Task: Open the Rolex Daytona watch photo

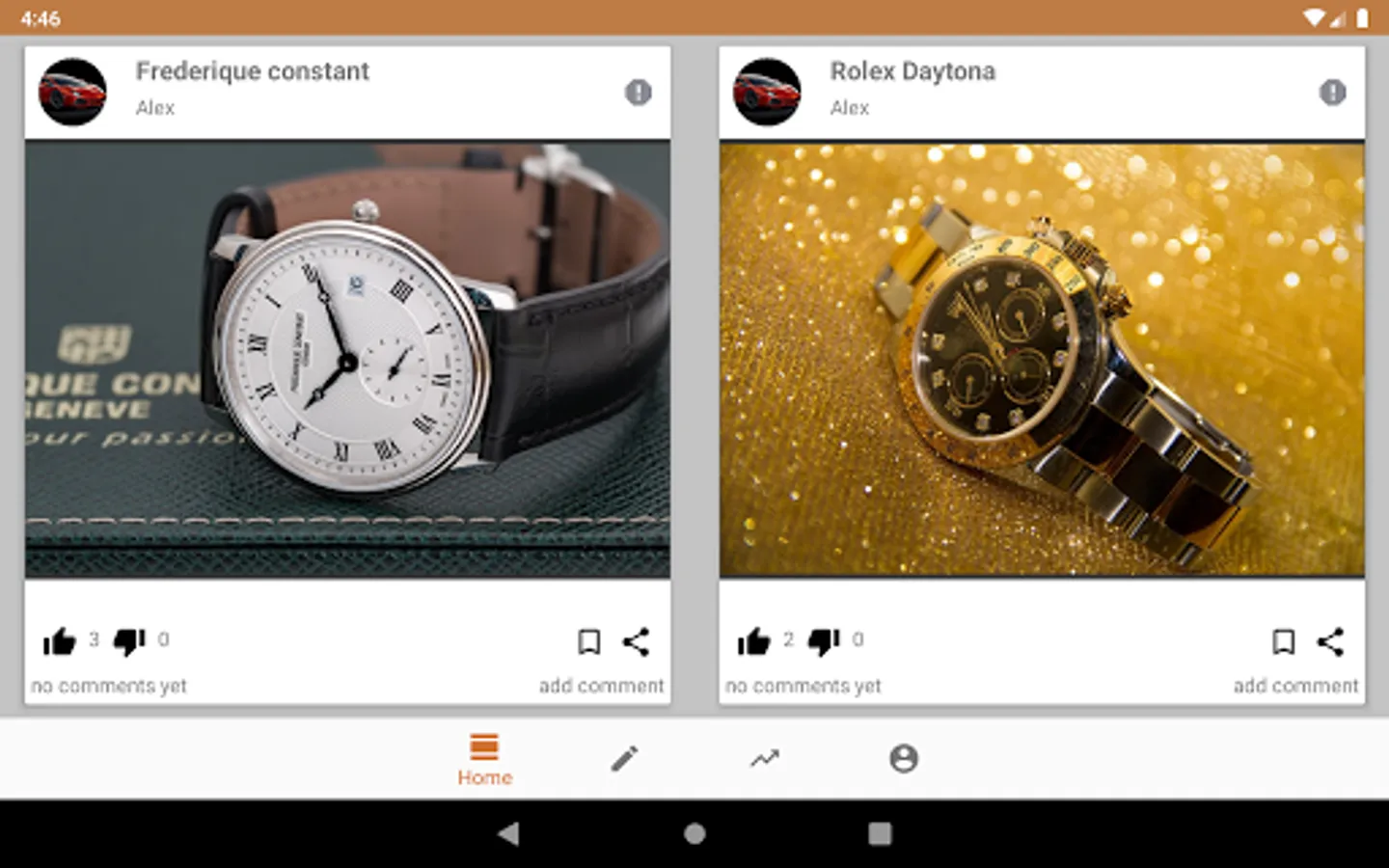Action: pos(1042,360)
